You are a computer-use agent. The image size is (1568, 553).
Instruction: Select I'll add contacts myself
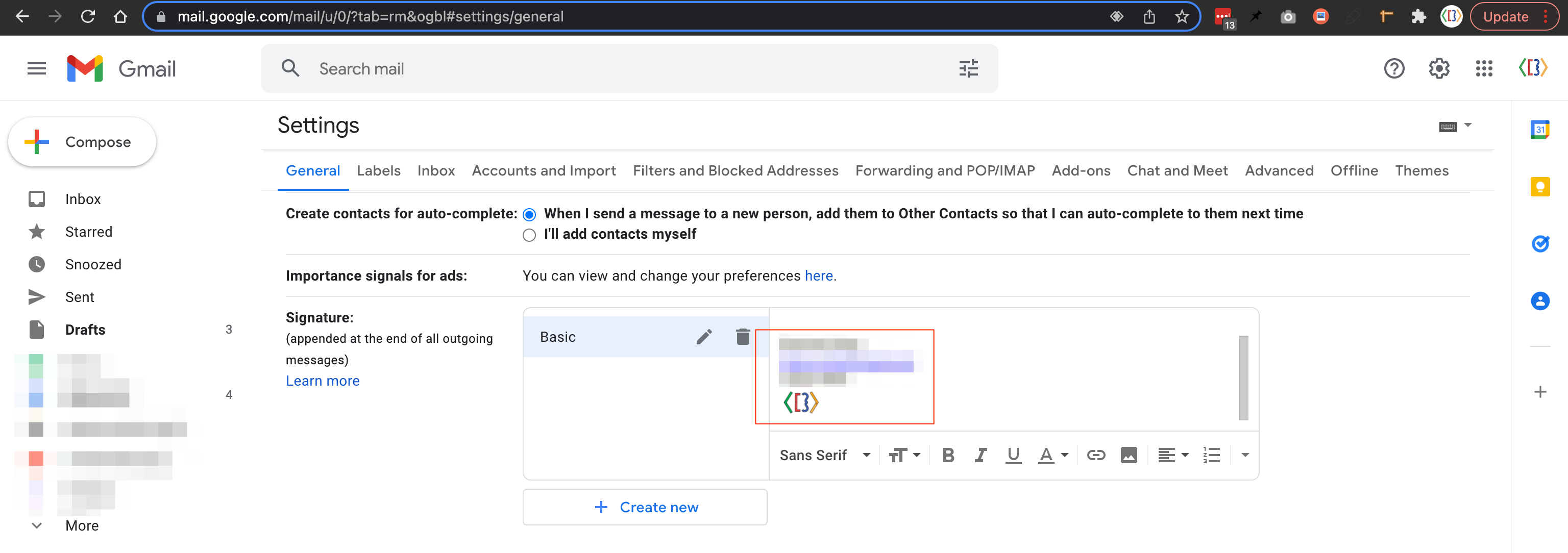(x=529, y=235)
